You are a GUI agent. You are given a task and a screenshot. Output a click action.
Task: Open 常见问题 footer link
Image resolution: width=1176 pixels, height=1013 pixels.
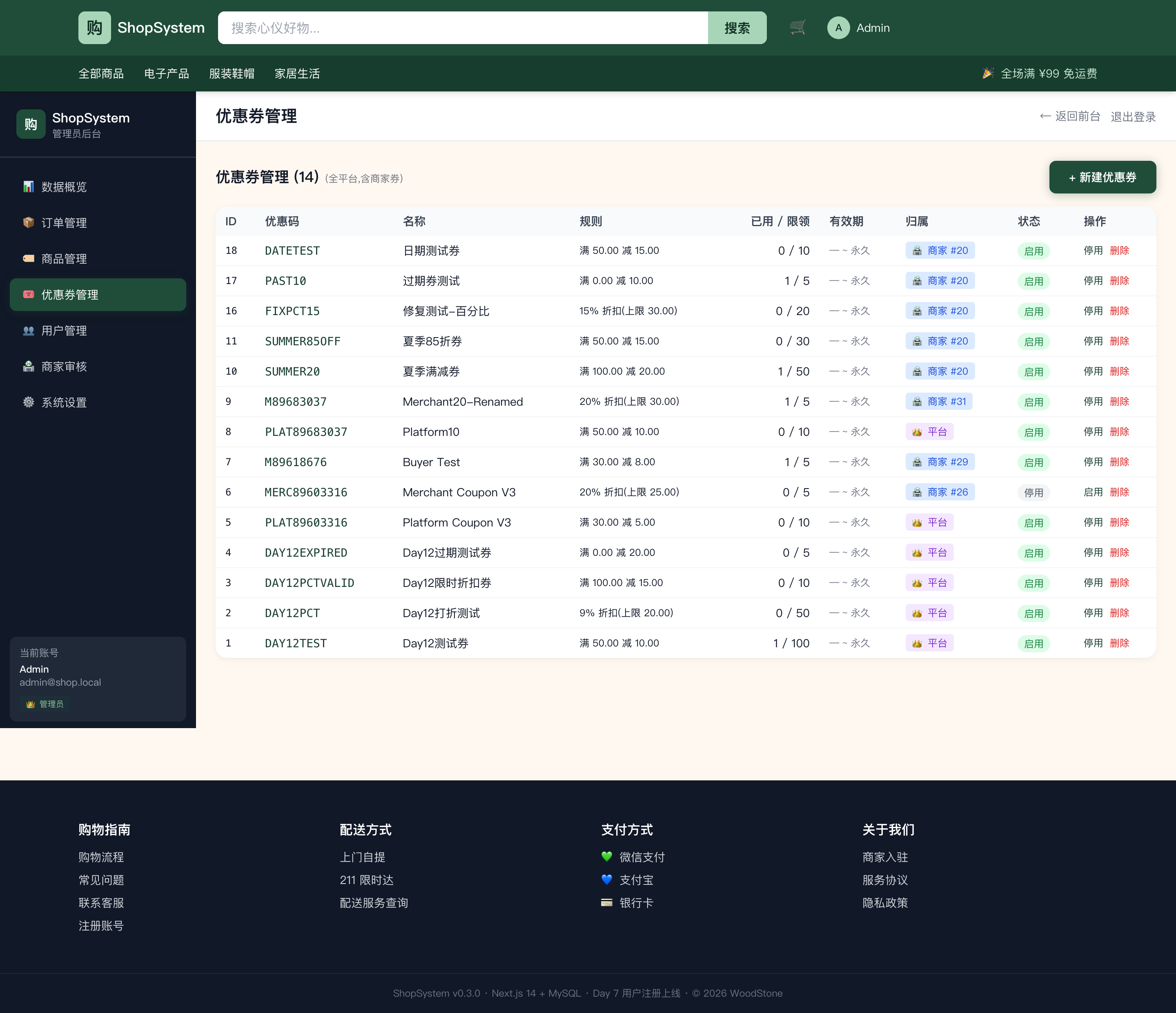101,880
